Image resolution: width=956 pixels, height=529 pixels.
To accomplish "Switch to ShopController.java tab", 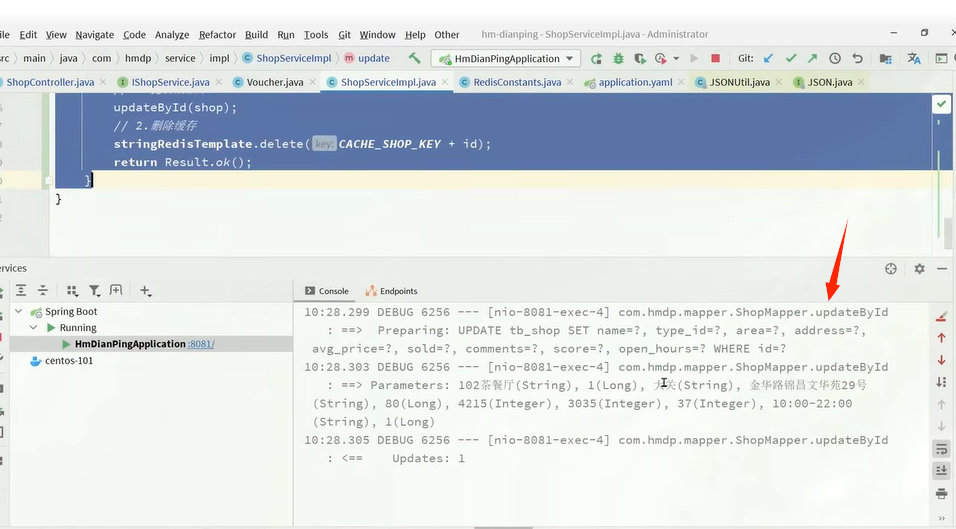I will point(50,82).
